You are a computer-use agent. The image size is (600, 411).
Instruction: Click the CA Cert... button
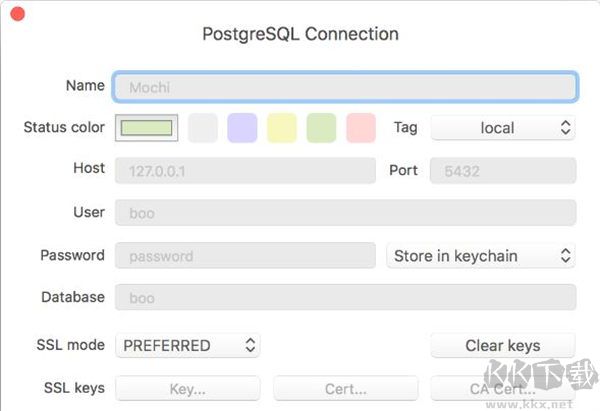pyautogui.click(x=503, y=389)
